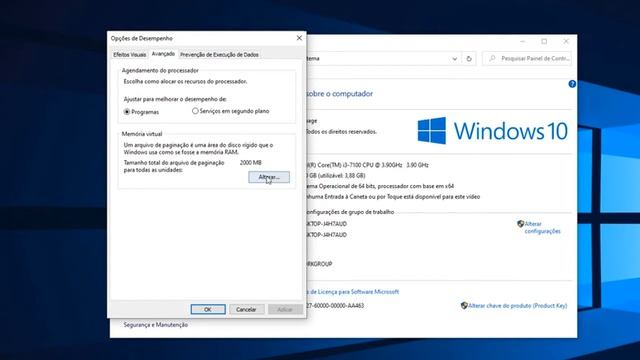Click the Agendamento do processador label
The height and width of the screenshot is (360, 640).
point(160,70)
